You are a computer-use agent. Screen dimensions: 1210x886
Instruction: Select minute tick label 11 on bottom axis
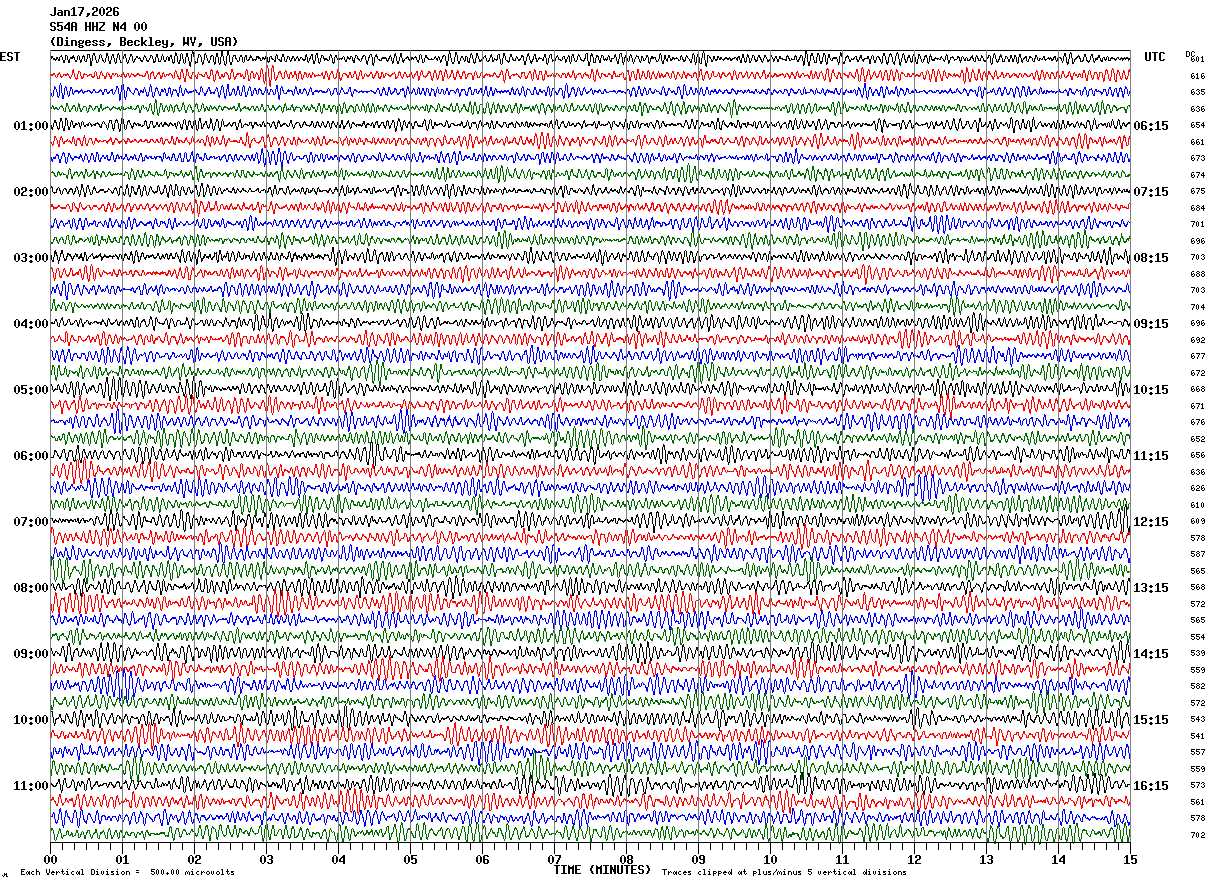(x=842, y=859)
